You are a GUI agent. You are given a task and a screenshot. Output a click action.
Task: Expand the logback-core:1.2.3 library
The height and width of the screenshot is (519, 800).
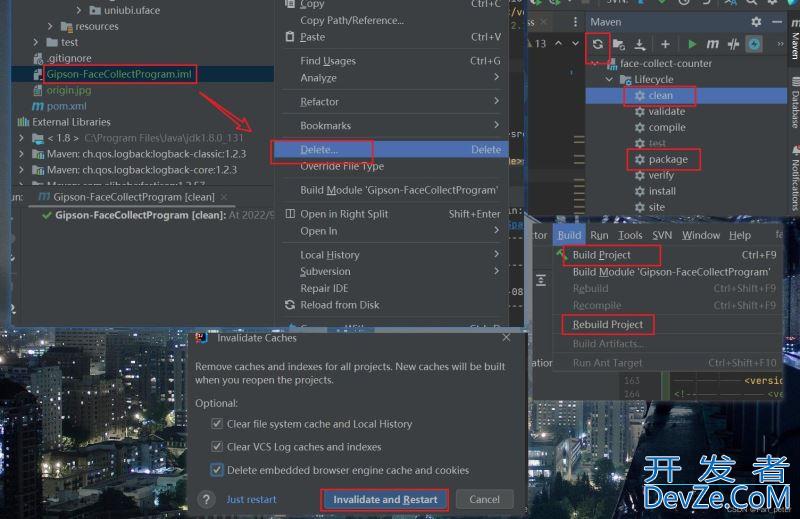pos(21,169)
